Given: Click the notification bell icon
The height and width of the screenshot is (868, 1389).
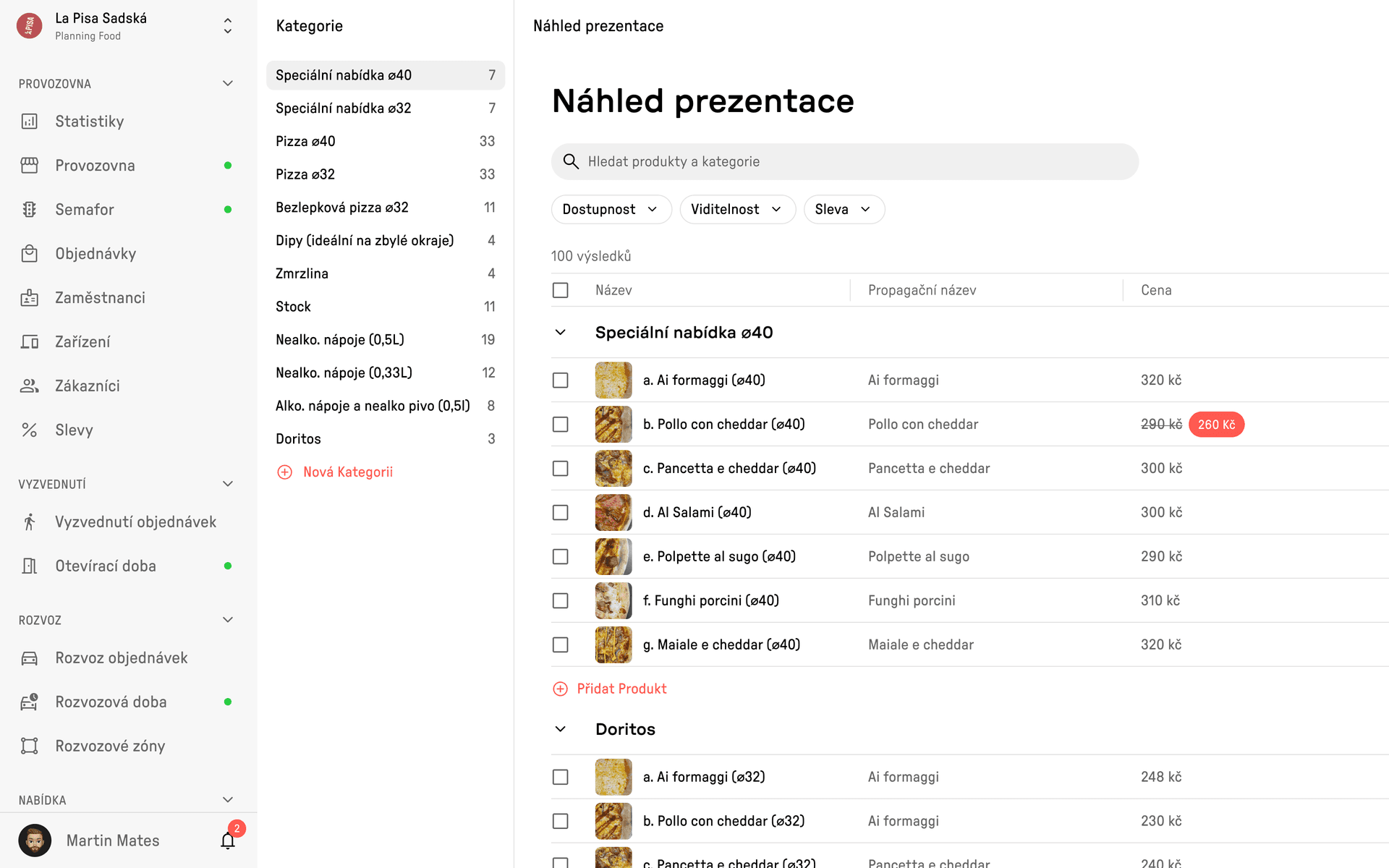Looking at the screenshot, I should [x=228, y=841].
